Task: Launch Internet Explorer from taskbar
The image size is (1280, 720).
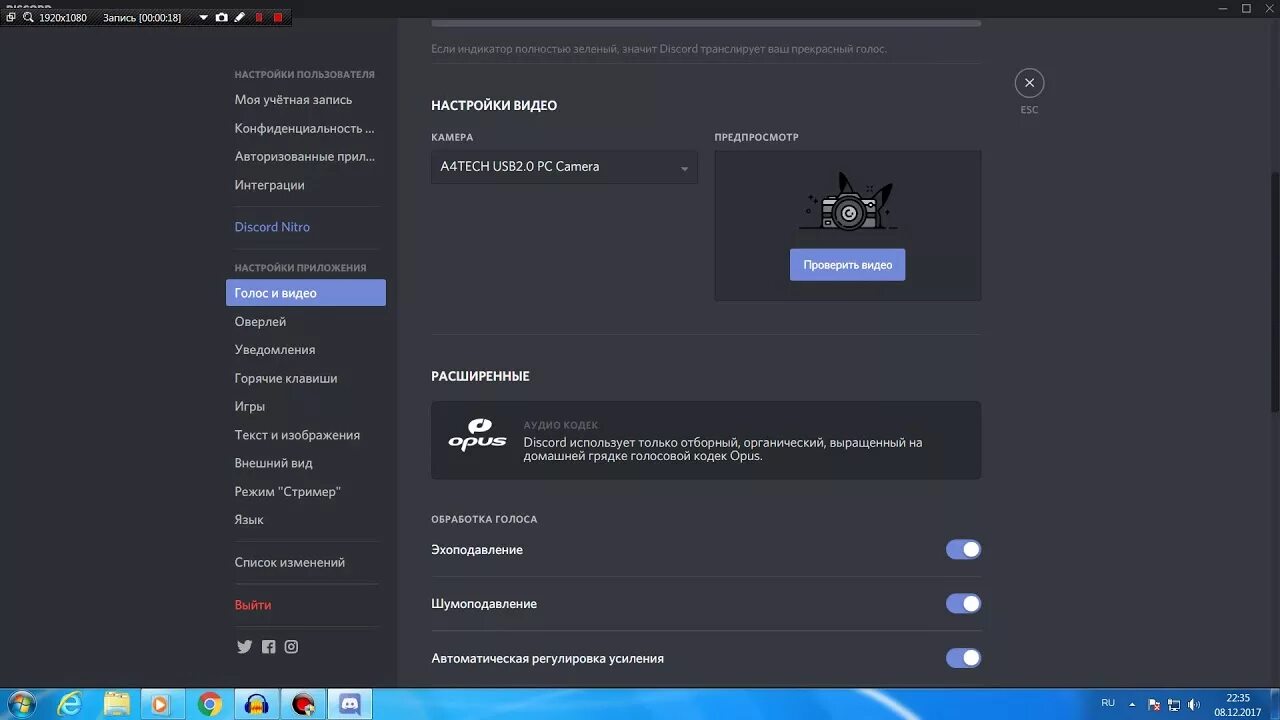Action: tap(68, 704)
